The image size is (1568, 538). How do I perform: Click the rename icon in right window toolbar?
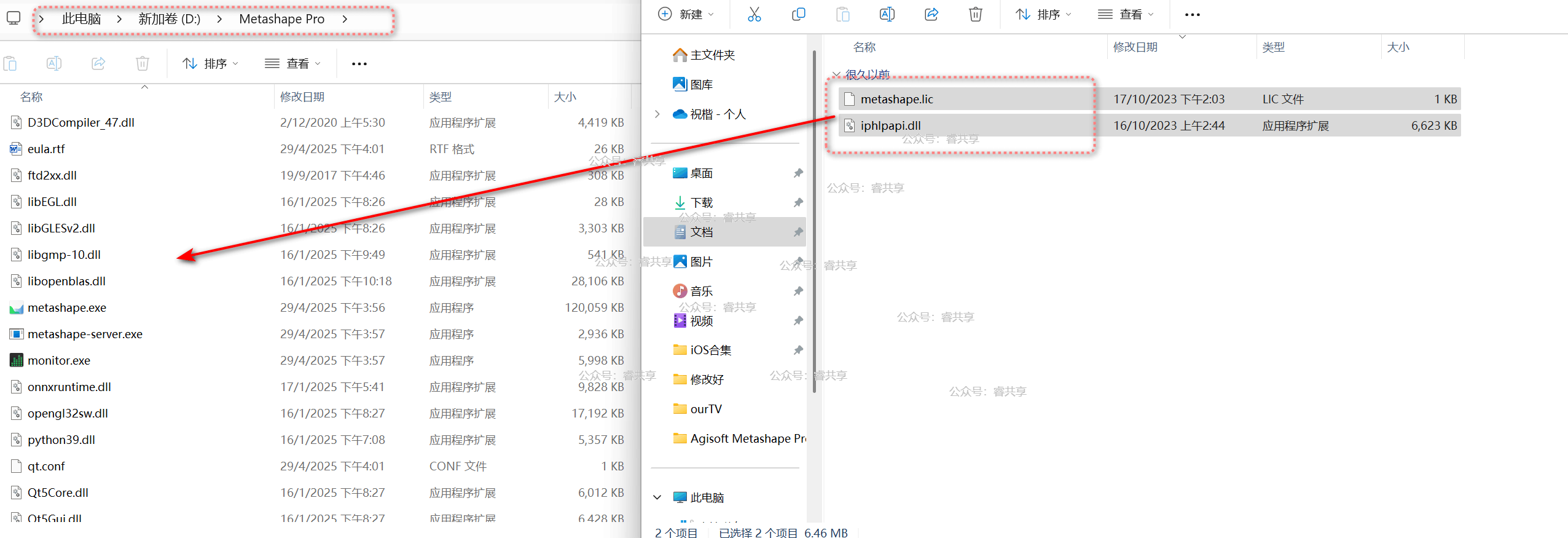click(x=887, y=14)
